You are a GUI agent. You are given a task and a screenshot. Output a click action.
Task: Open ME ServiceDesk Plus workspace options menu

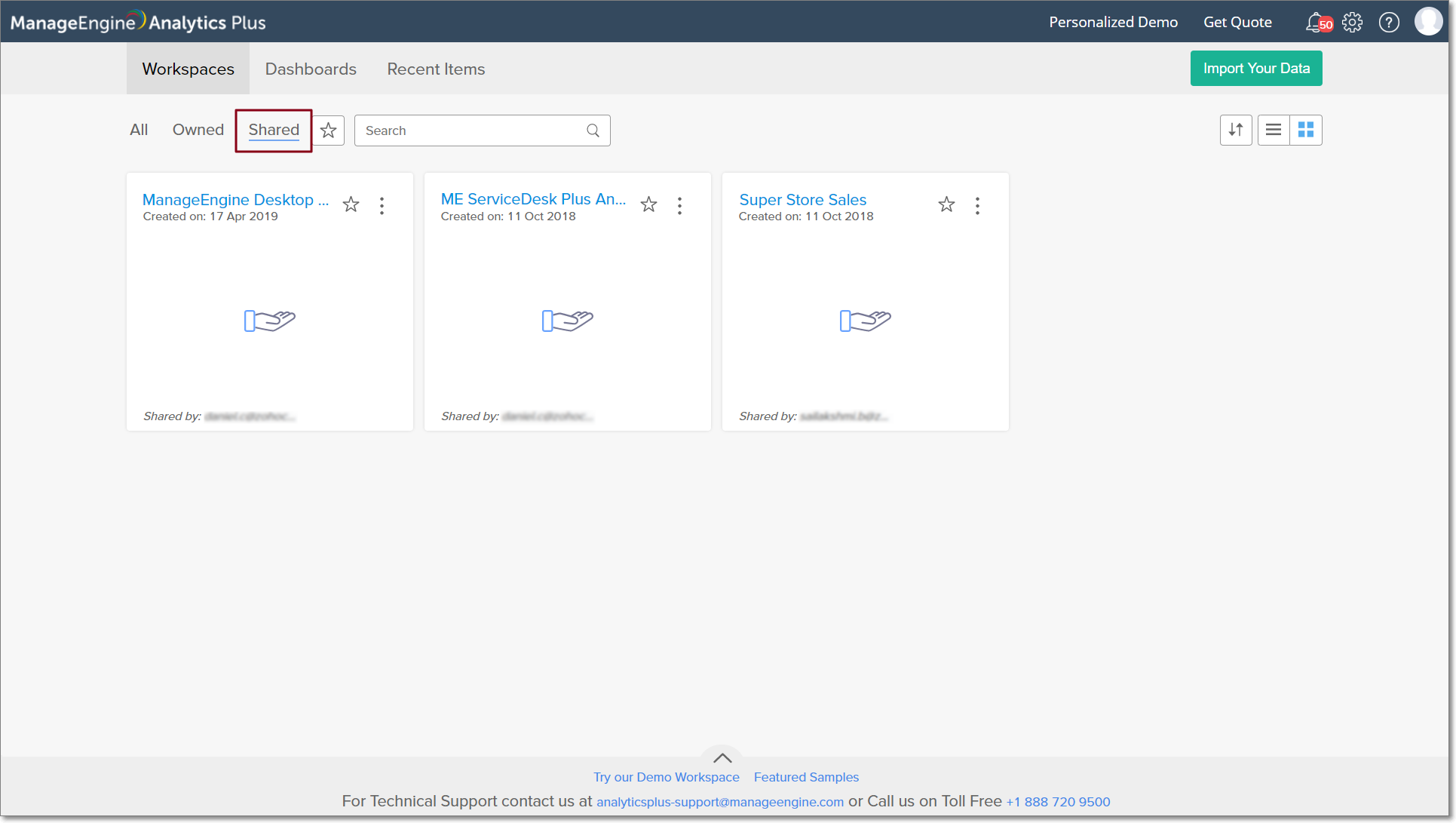click(680, 206)
